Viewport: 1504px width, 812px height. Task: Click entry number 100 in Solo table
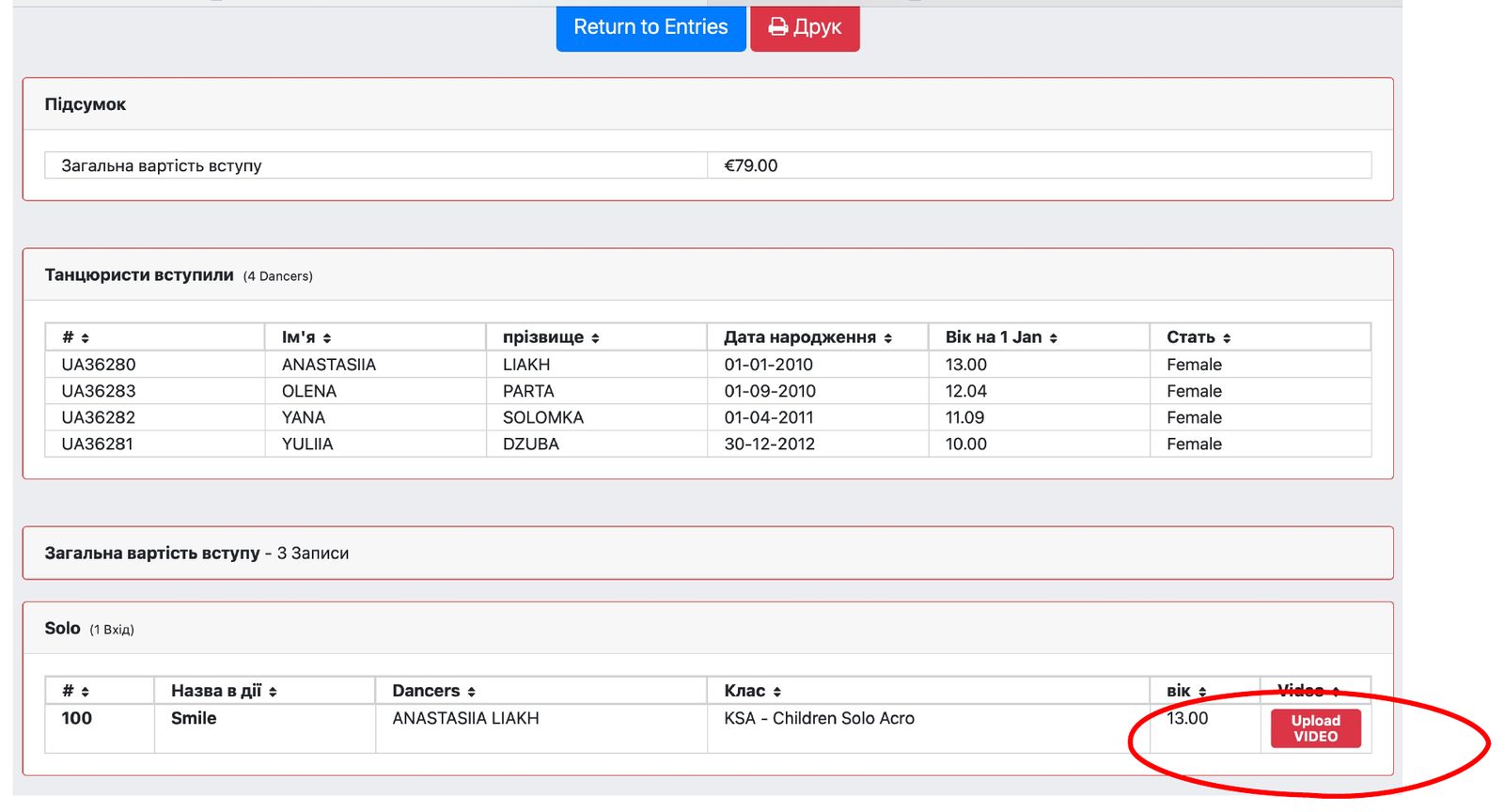tap(77, 718)
